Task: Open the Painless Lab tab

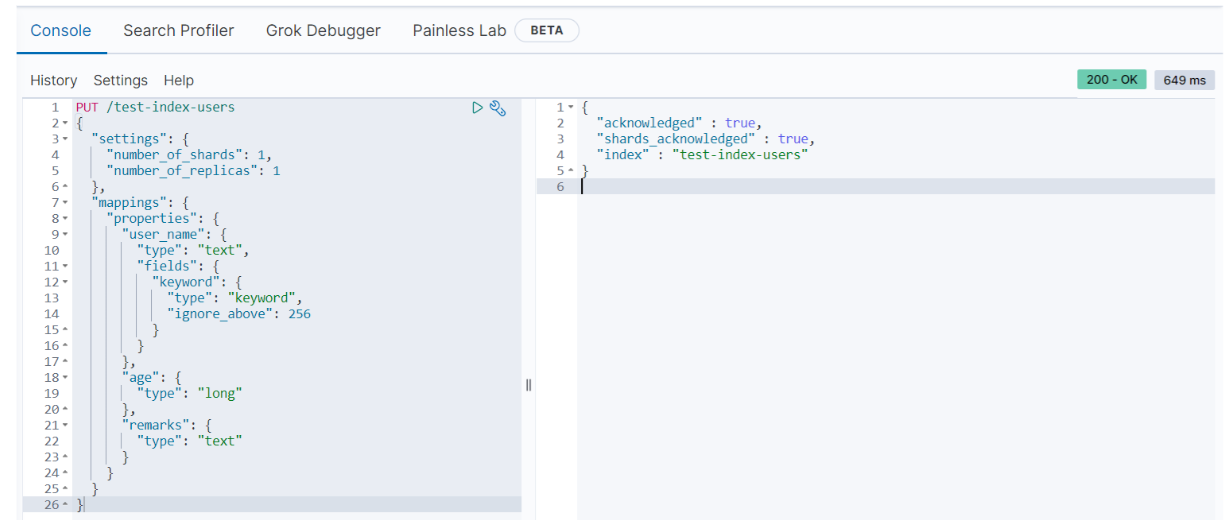Action: coord(459,31)
